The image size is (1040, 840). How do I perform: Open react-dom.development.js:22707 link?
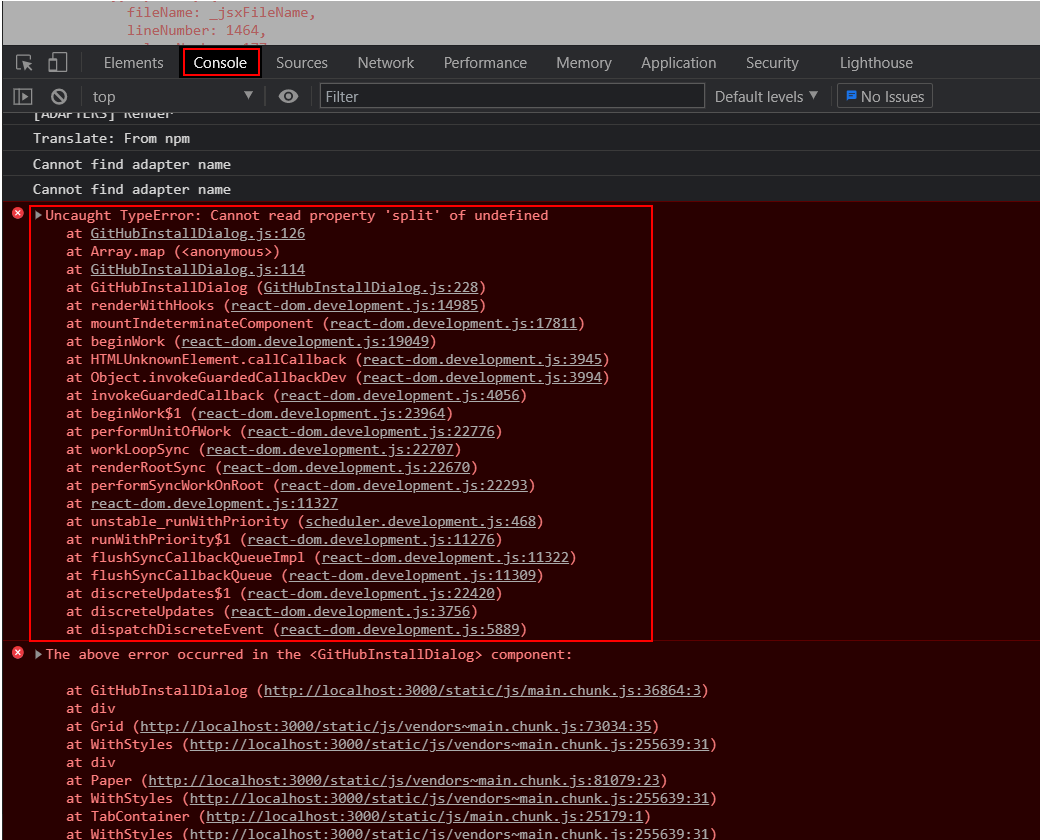click(330, 449)
